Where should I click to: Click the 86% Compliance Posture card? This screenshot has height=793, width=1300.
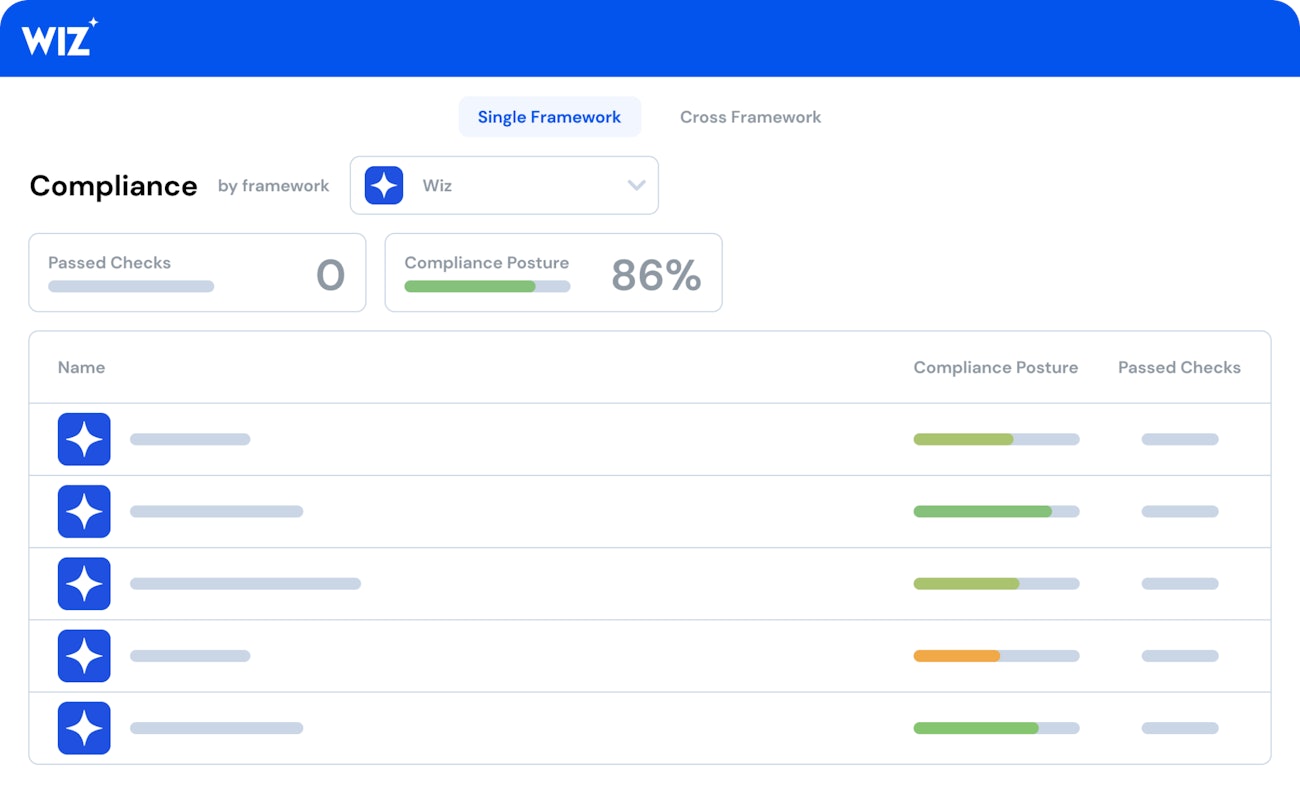pyautogui.click(x=553, y=273)
